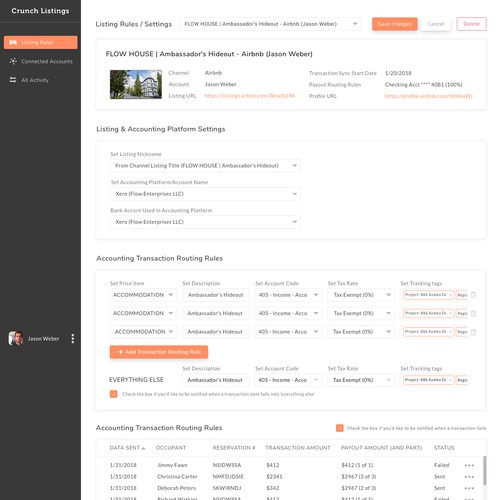Click the Checking Acct 4081 payout rule text
Image resolution: width=500 pixels, height=500 pixels.
click(423, 85)
